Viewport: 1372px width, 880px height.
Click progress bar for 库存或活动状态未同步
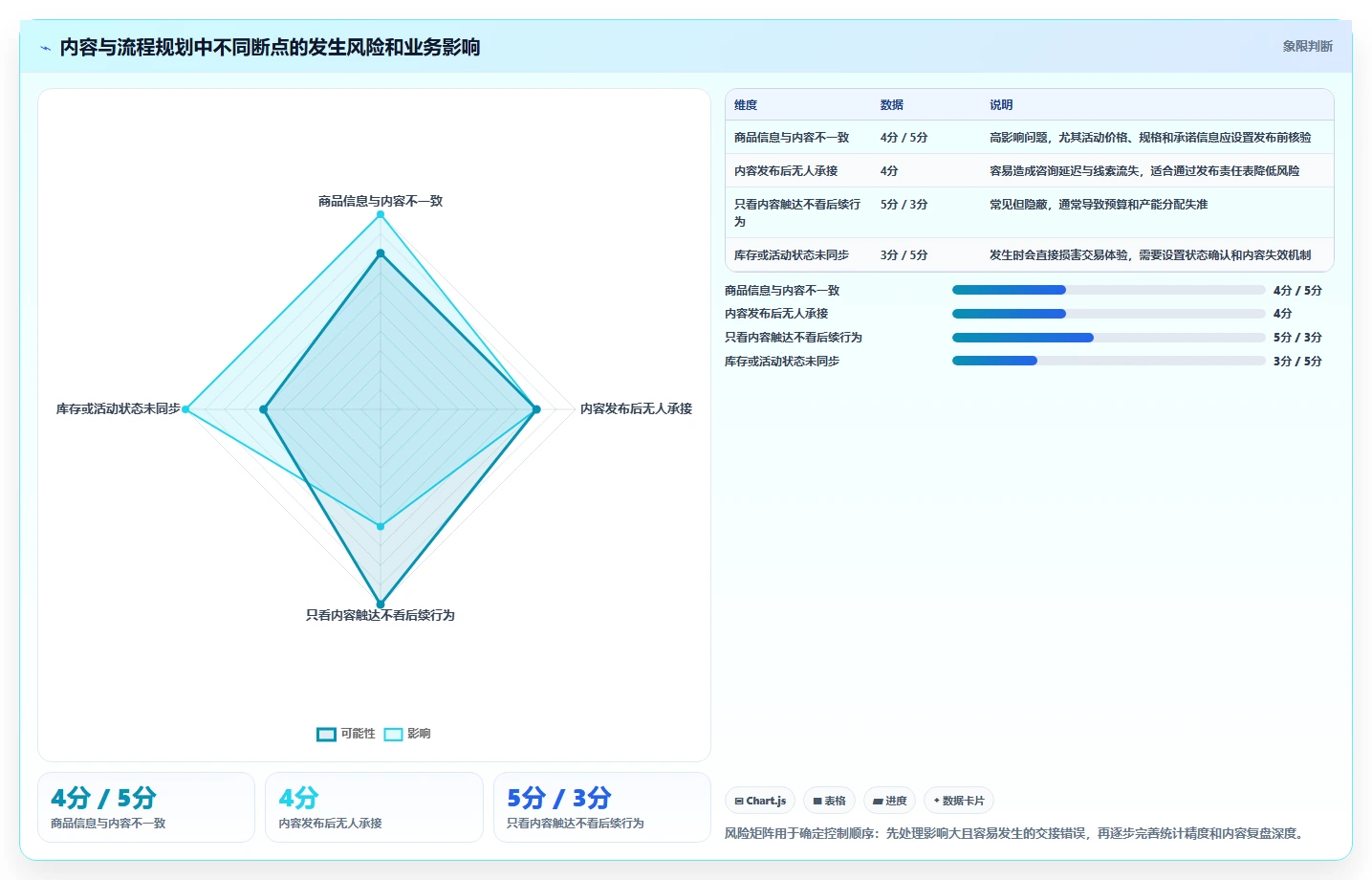[1109, 361]
